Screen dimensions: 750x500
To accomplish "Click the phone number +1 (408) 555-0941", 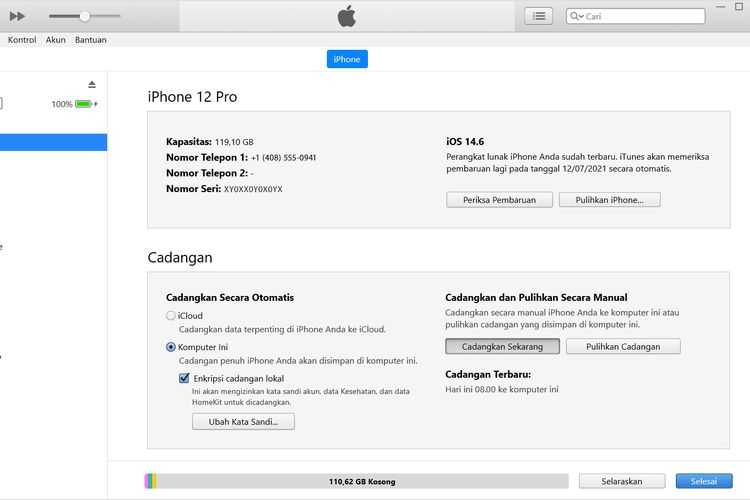I will tap(283, 157).
